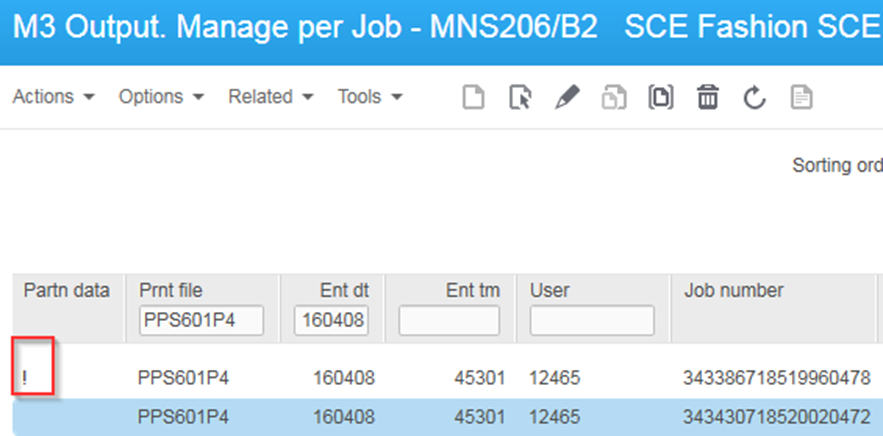Open the Tools menu
Screen dimensions: 883x436
[370, 97]
